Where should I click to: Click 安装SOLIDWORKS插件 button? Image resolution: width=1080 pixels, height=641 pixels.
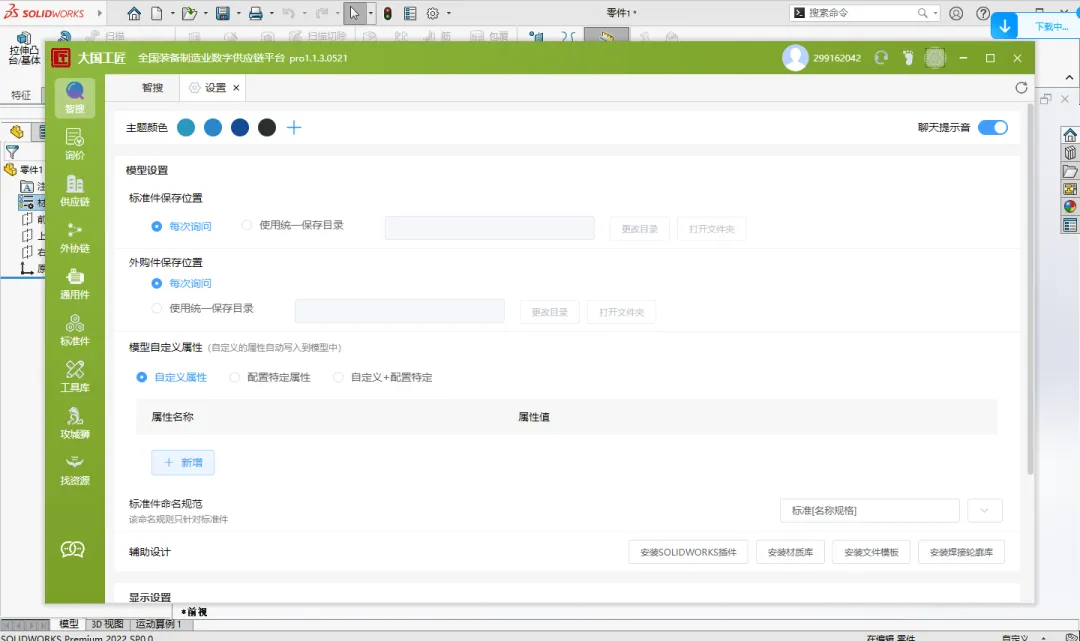[x=688, y=552]
